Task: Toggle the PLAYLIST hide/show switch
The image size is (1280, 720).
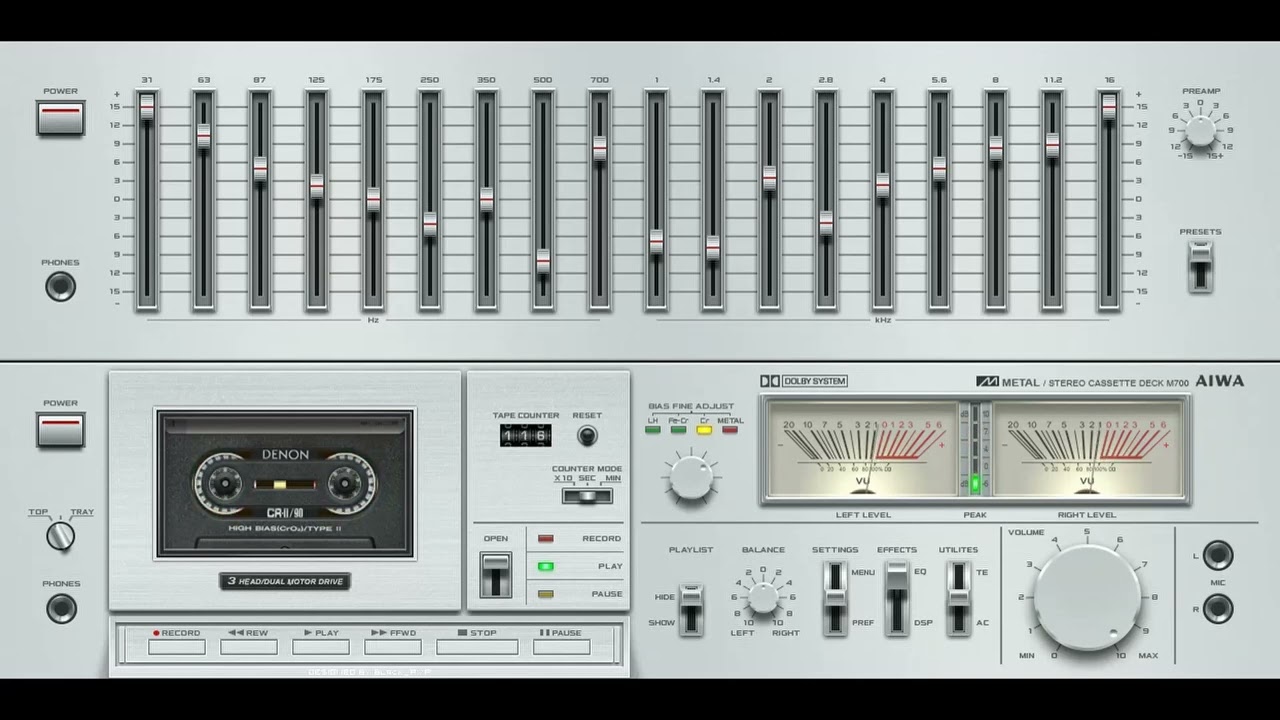Action: [690, 610]
